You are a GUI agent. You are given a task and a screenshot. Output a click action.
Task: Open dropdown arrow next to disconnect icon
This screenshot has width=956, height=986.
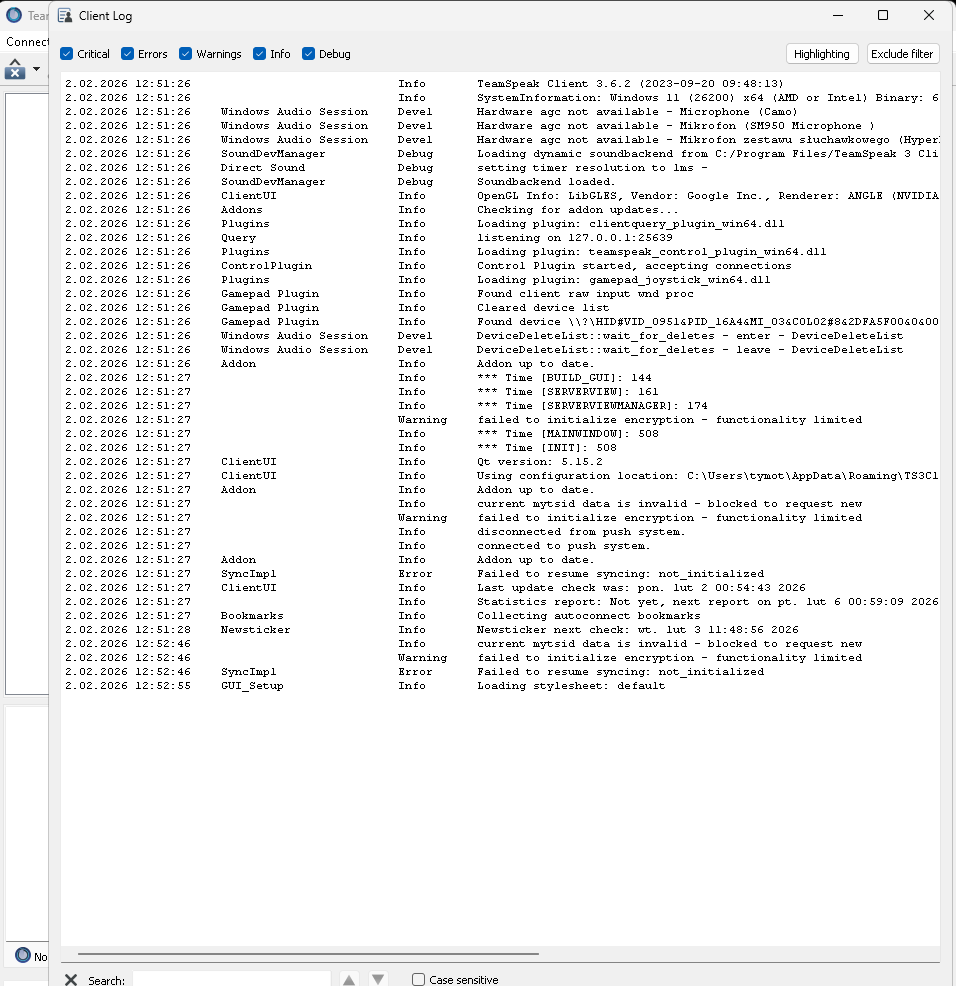(37, 69)
